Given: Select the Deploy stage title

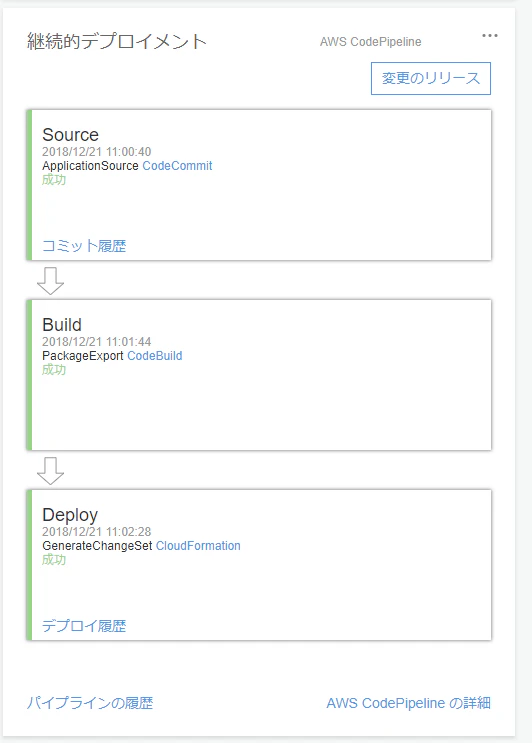Looking at the screenshot, I should (x=70, y=515).
